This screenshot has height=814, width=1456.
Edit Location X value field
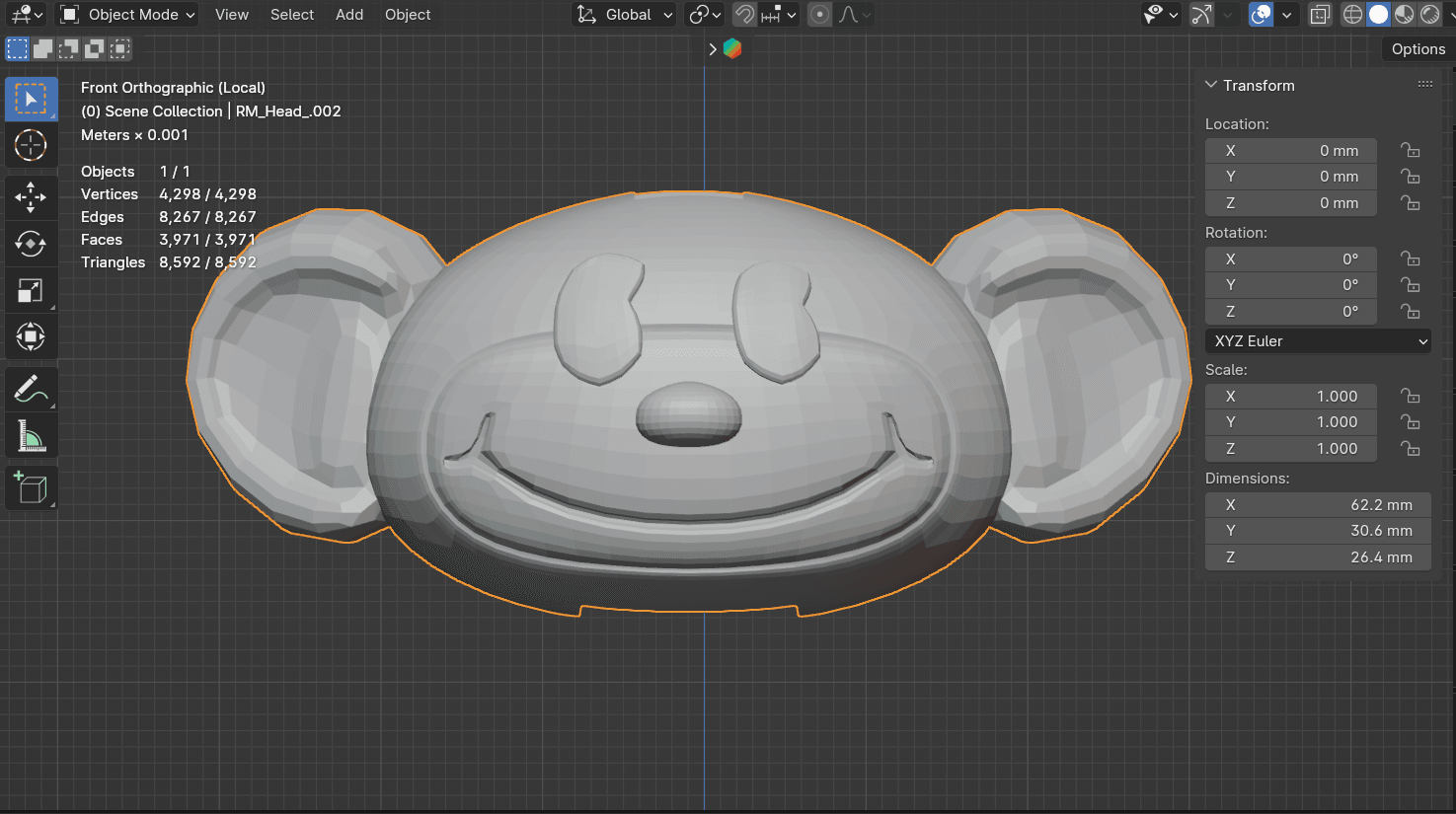[1291, 151]
